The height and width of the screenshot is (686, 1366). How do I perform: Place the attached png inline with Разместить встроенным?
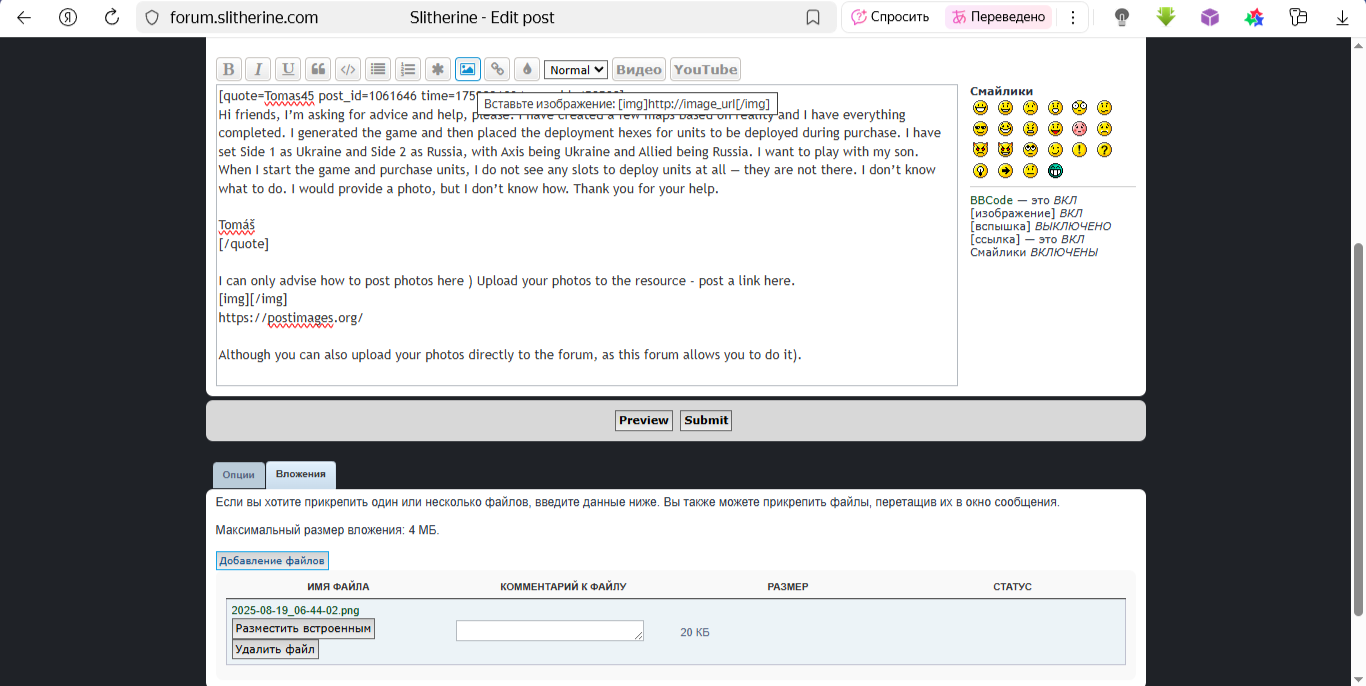coord(303,629)
